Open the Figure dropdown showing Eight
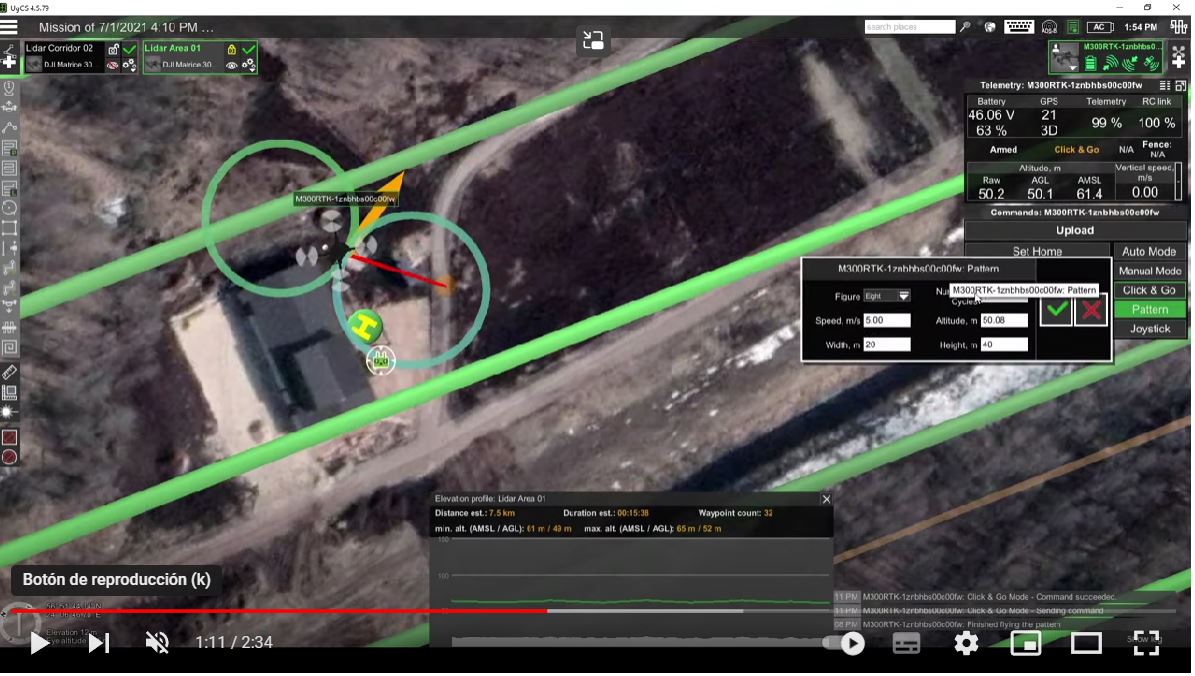Screen dimensions: 1195x676 [x=886, y=296]
